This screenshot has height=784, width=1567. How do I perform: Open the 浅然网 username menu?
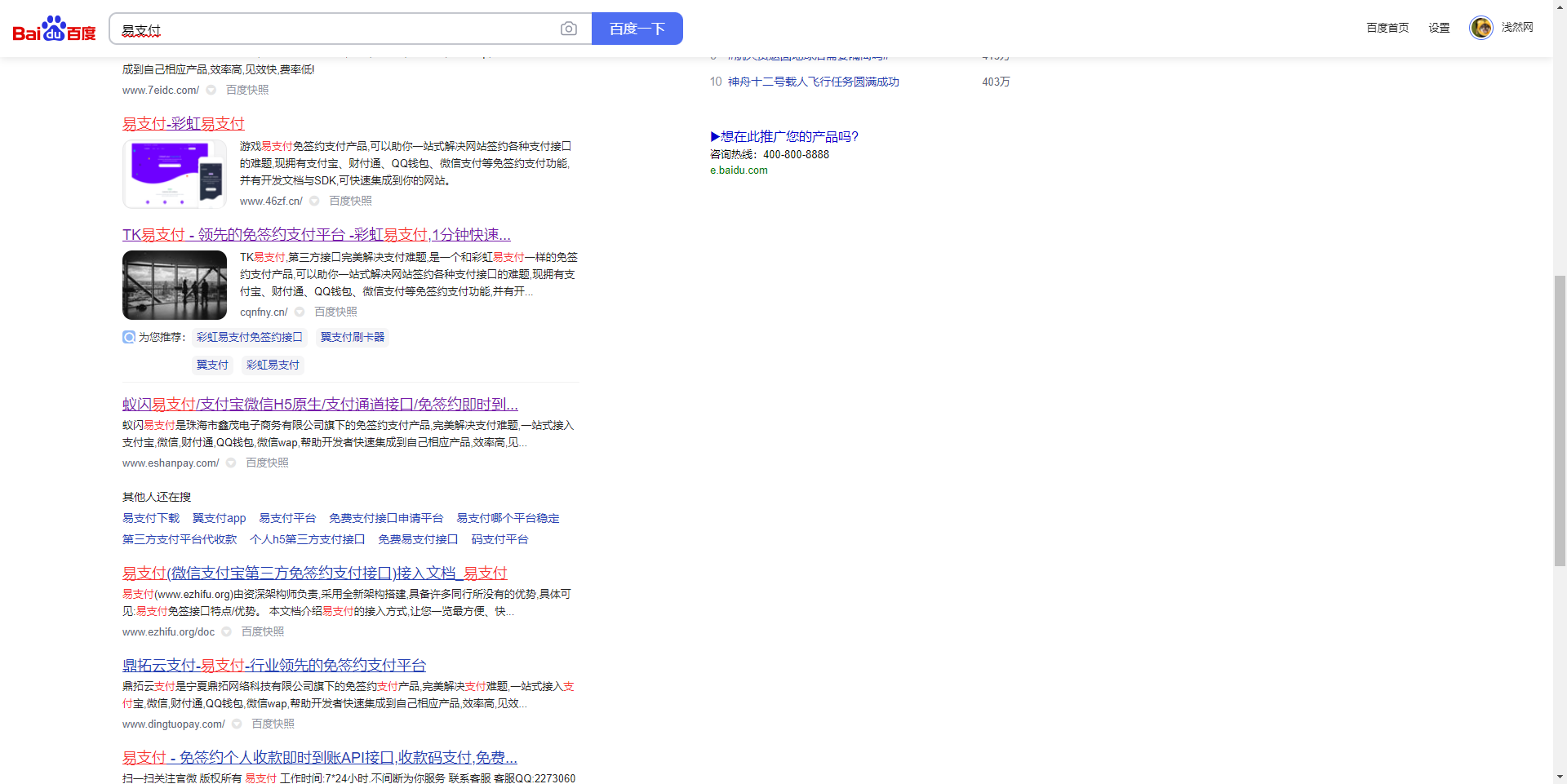click(1517, 28)
